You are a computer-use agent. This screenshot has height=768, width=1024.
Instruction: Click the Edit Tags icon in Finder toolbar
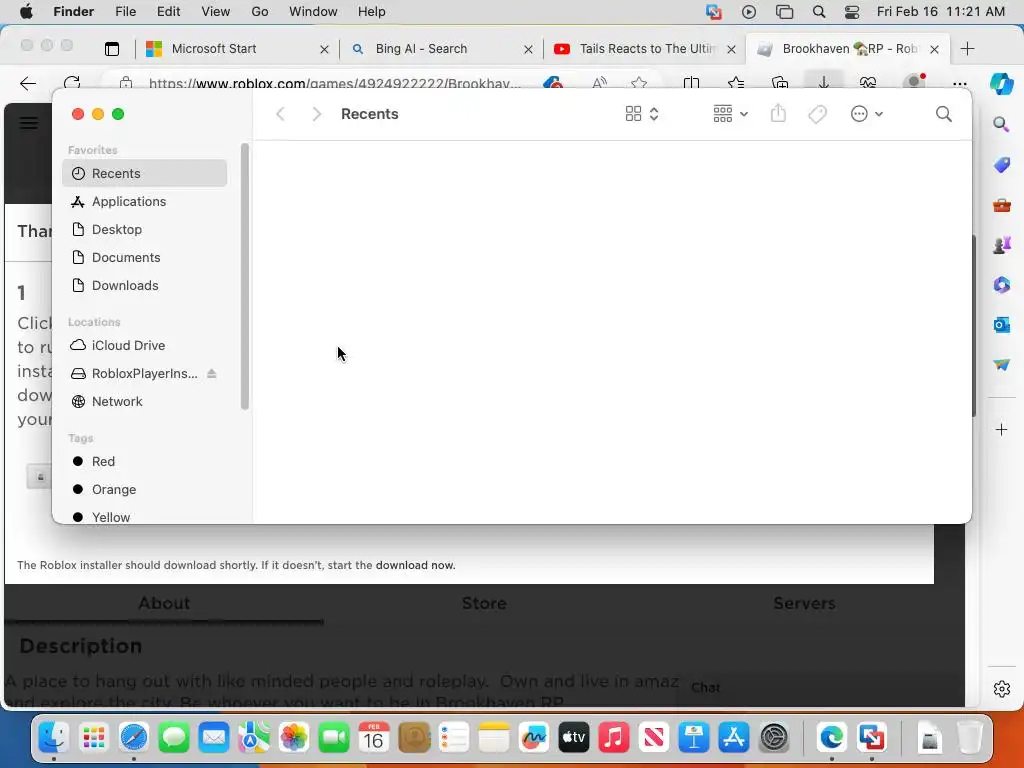tap(817, 114)
